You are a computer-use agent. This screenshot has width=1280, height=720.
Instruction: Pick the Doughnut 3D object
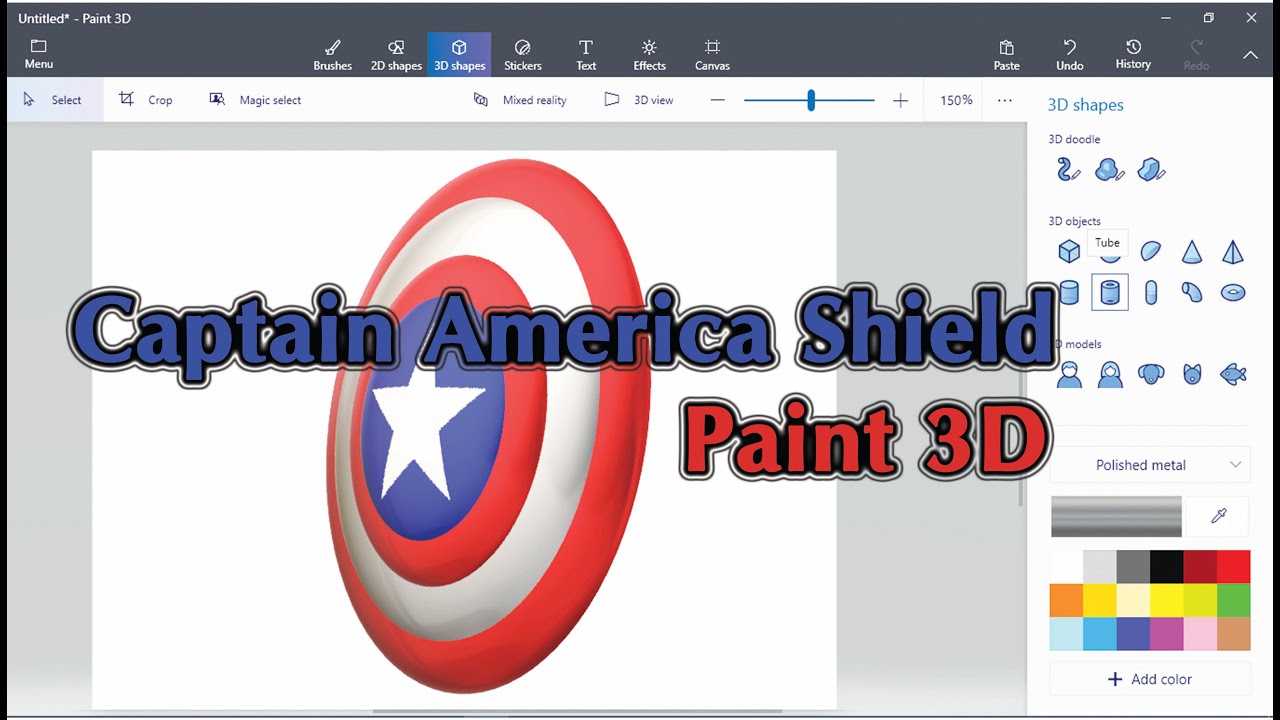[1233, 293]
